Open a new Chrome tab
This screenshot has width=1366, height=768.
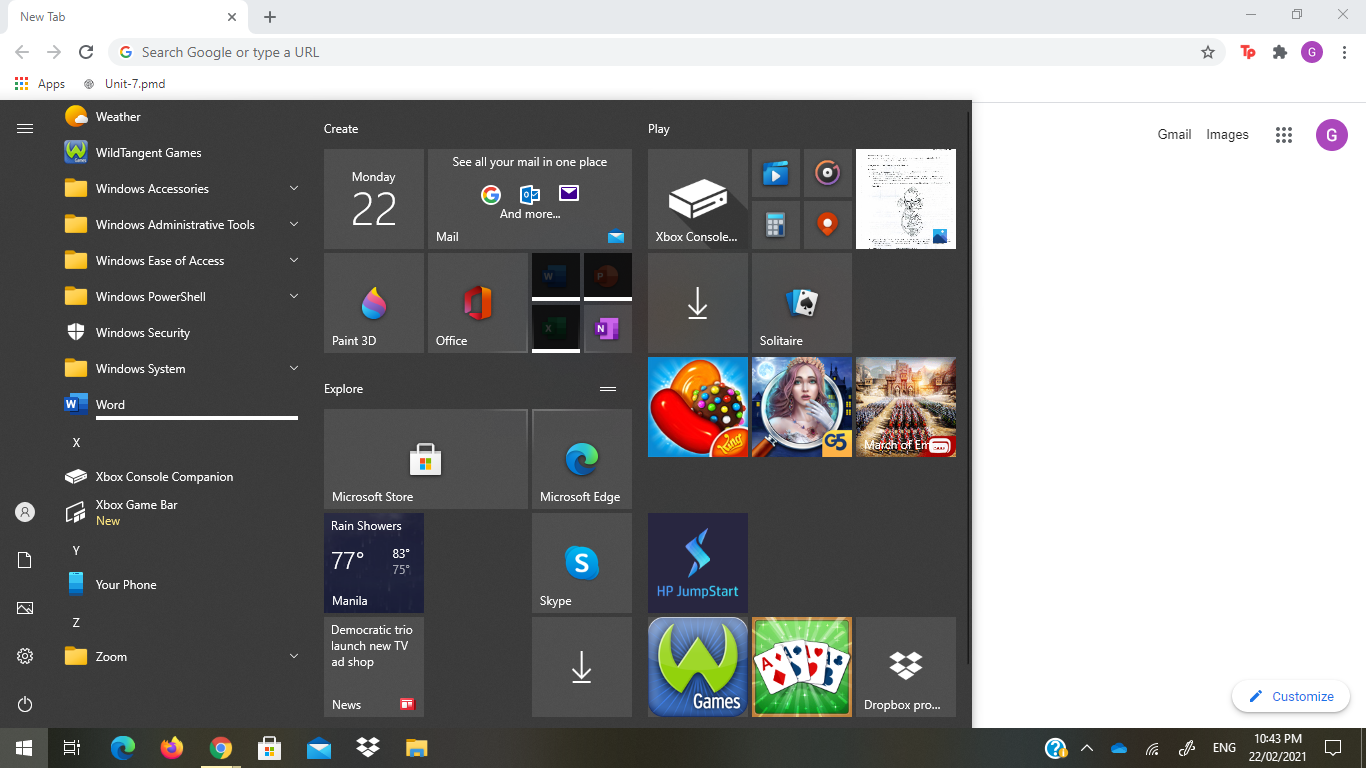tap(270, 17)
